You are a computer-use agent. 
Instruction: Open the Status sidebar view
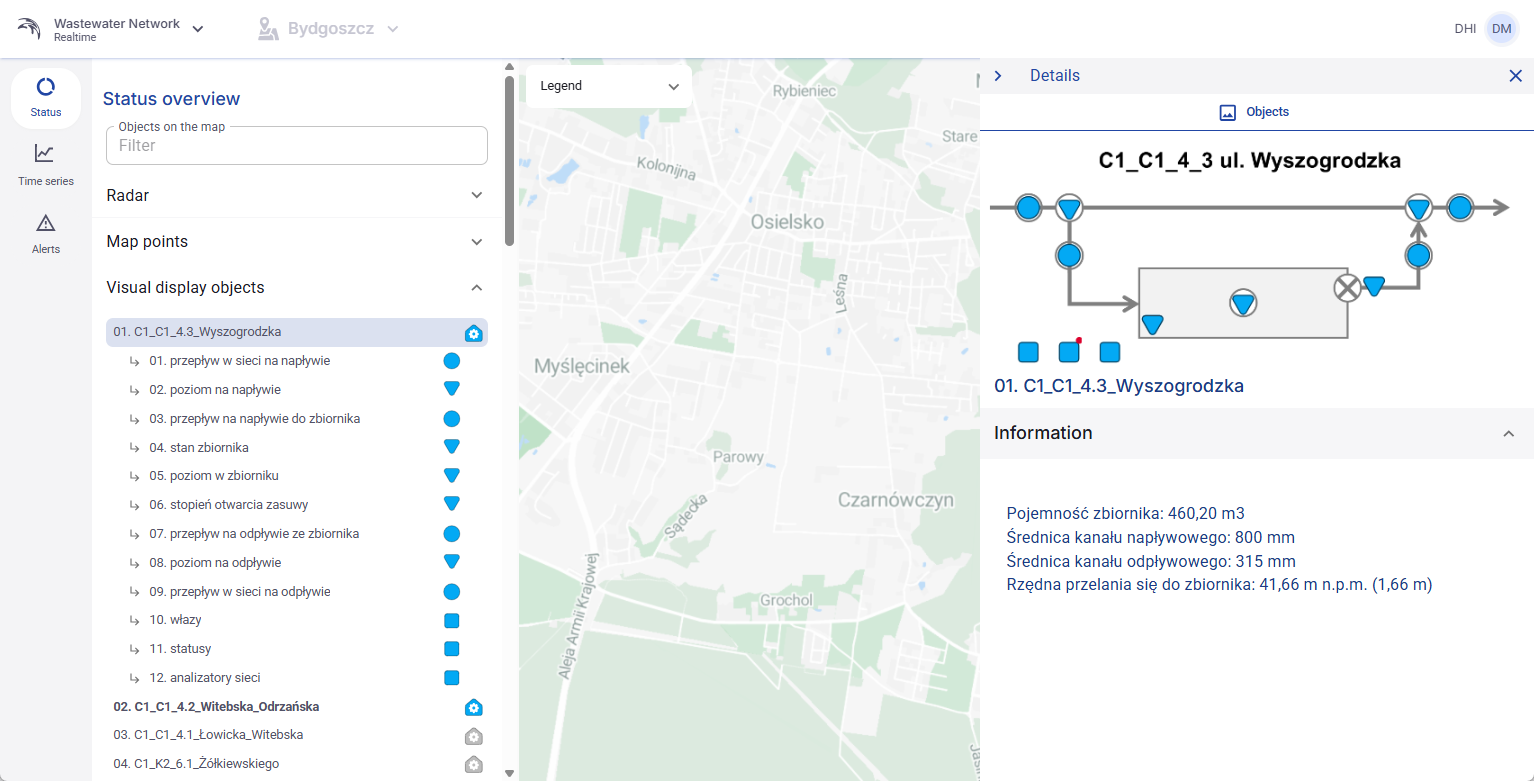pos(46,98)
